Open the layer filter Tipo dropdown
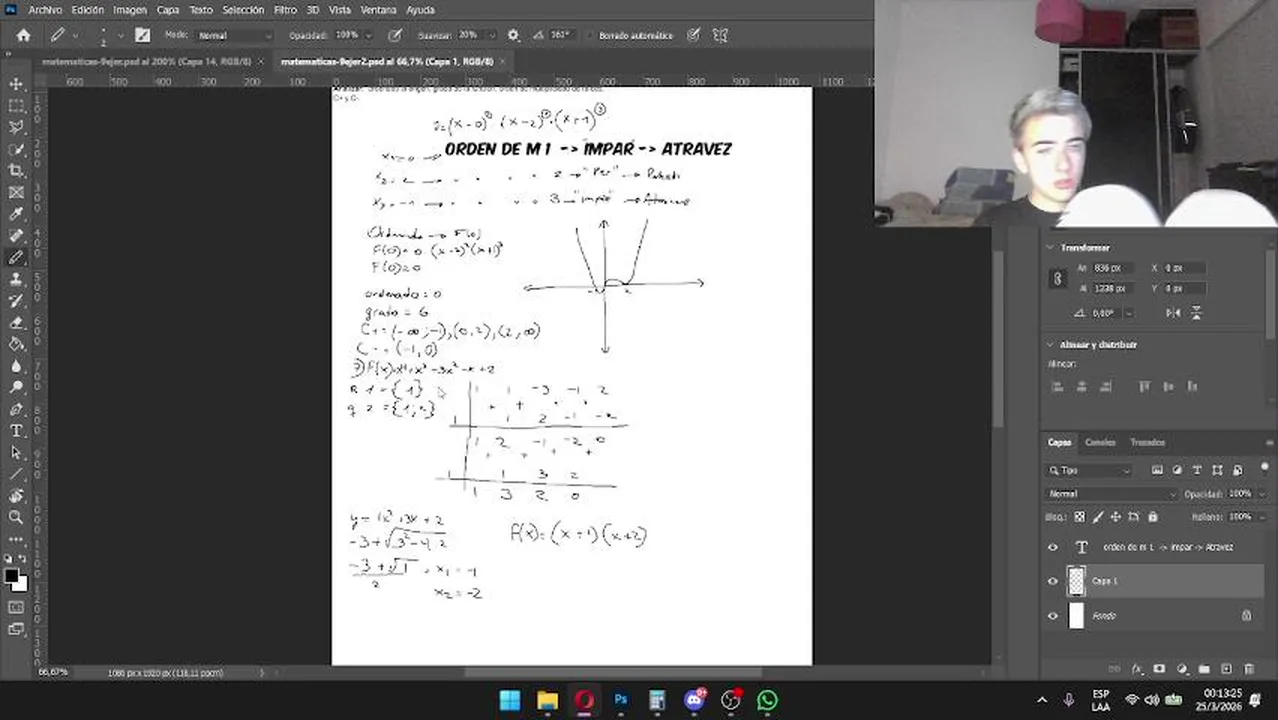 pos(1089,470)
